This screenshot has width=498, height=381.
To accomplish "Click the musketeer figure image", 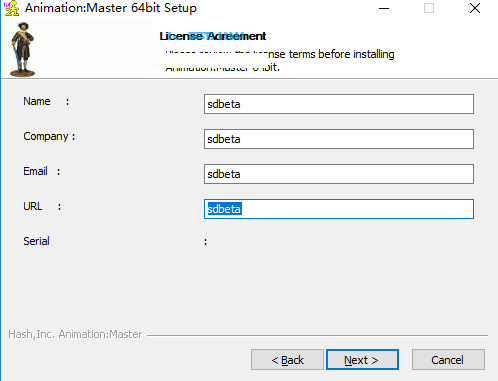I will pyautogui.click(x=22, y=50).
